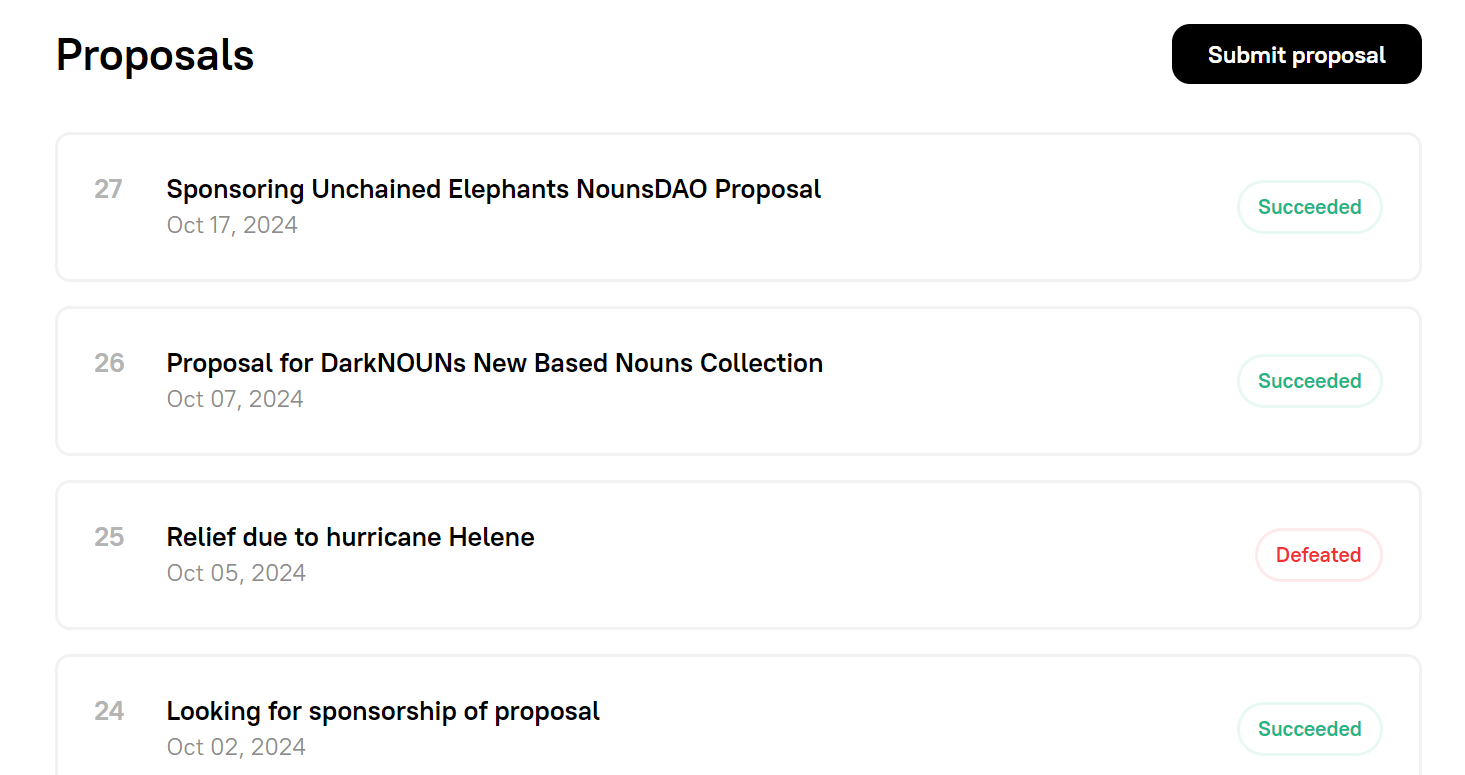The height and width of the screenshot is (775, 1465).
Task: View the hurricane Helene relief proposal
Action: [x=350, y=537]
